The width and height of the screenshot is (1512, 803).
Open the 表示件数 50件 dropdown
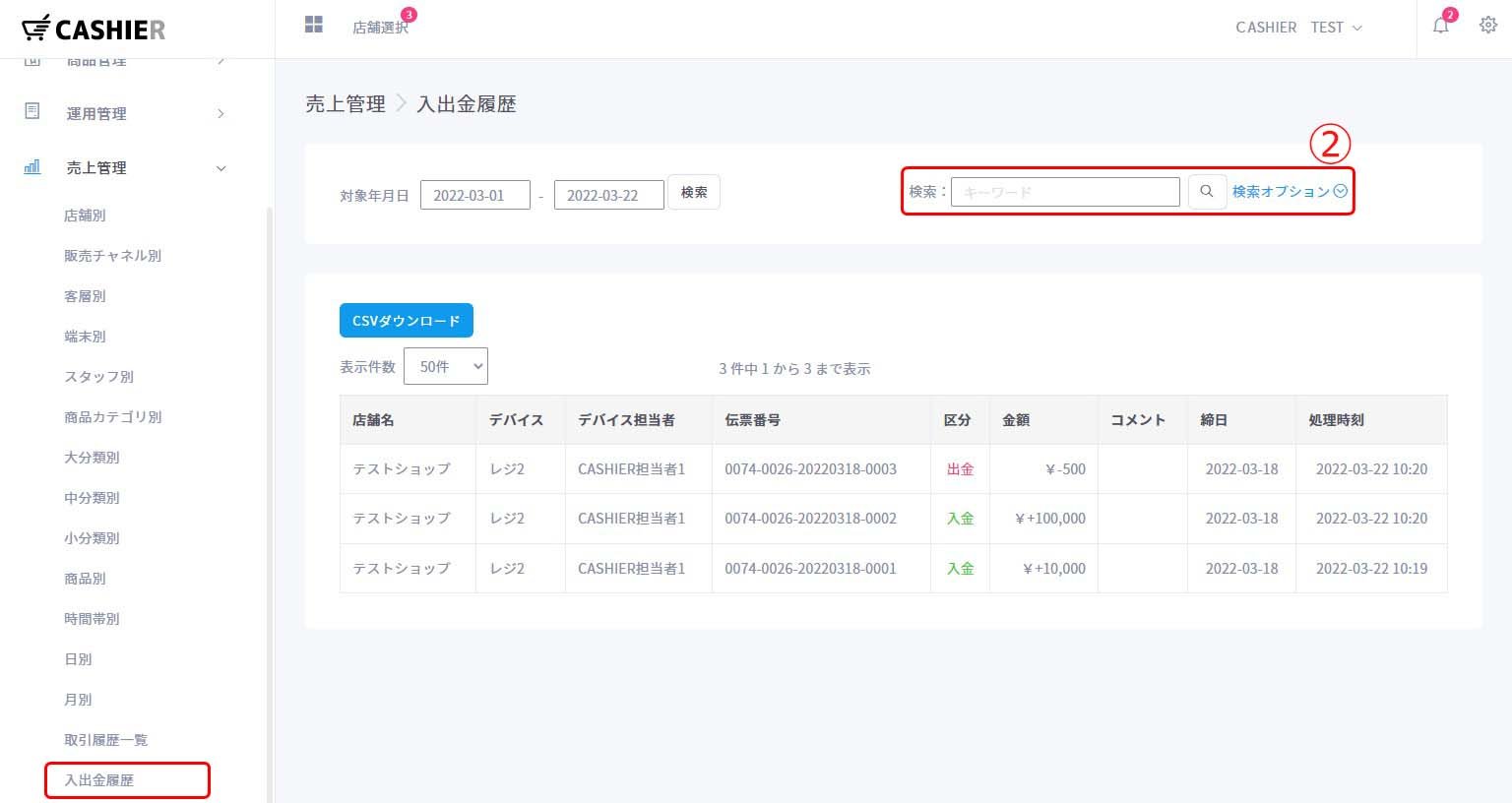pos(446,366)
